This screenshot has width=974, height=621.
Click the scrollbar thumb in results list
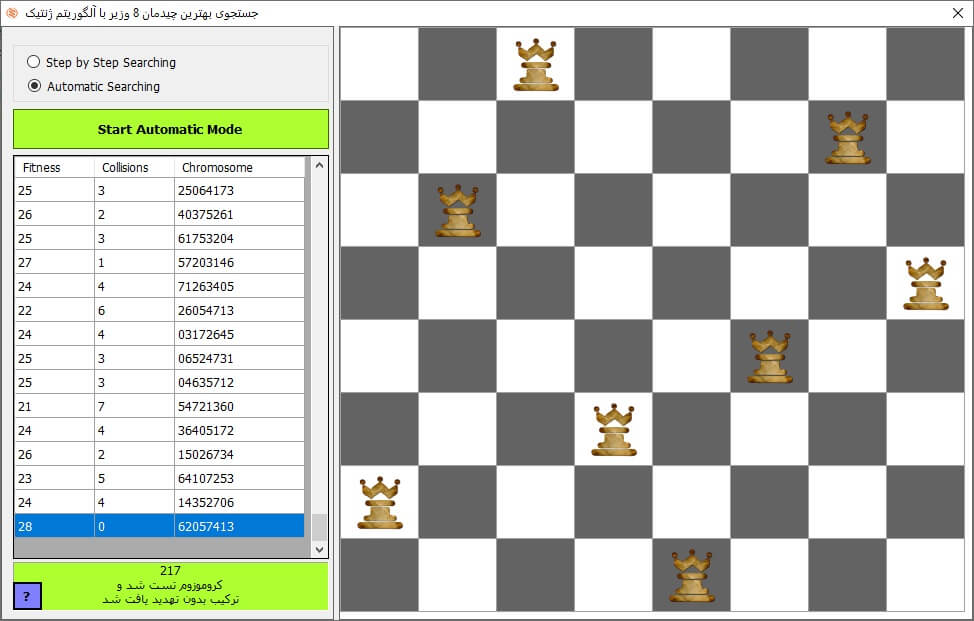[x=320, y=527]
